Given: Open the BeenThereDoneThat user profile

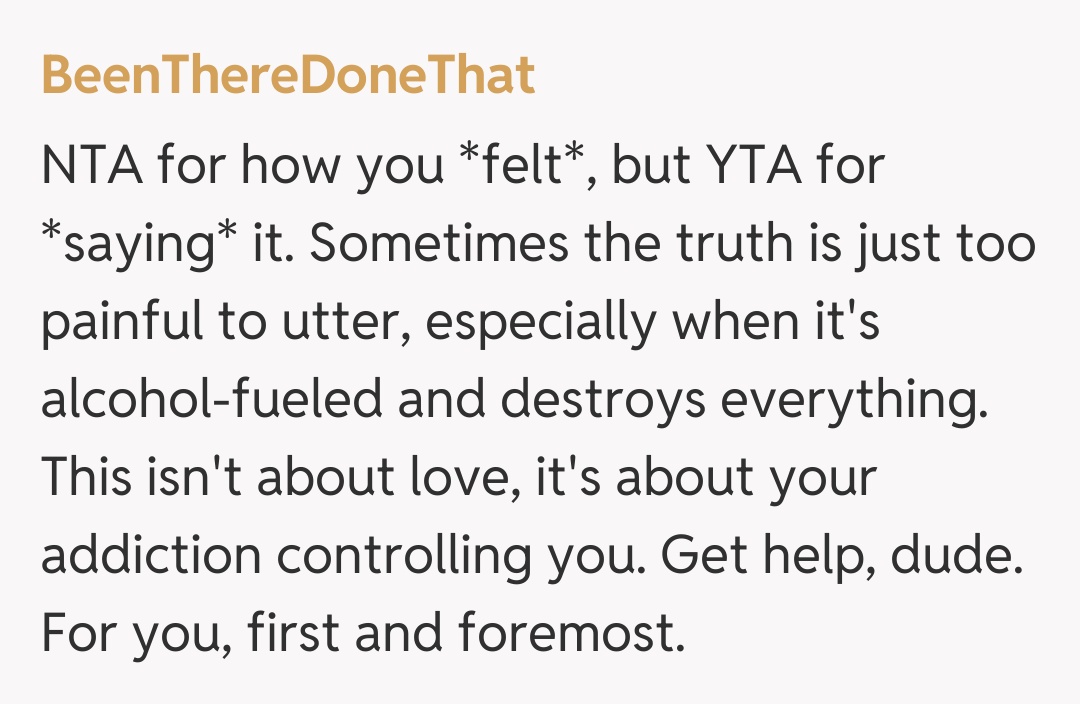Looking at the screenshot, I should pyautogui.click(x=288, y=77).
